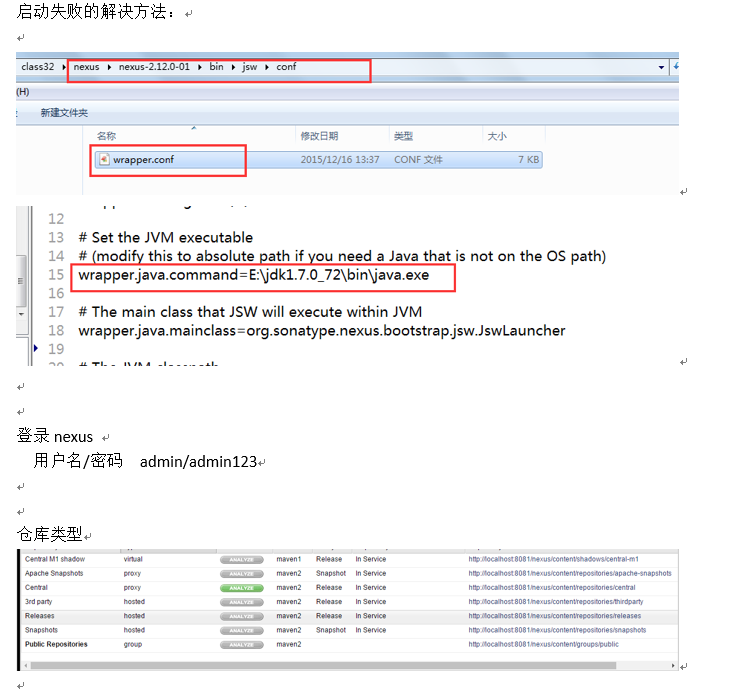The image size is (754, 689).
Task: Click the '# Set the JVM executable' comment line
Action: [x=165, y=238]
